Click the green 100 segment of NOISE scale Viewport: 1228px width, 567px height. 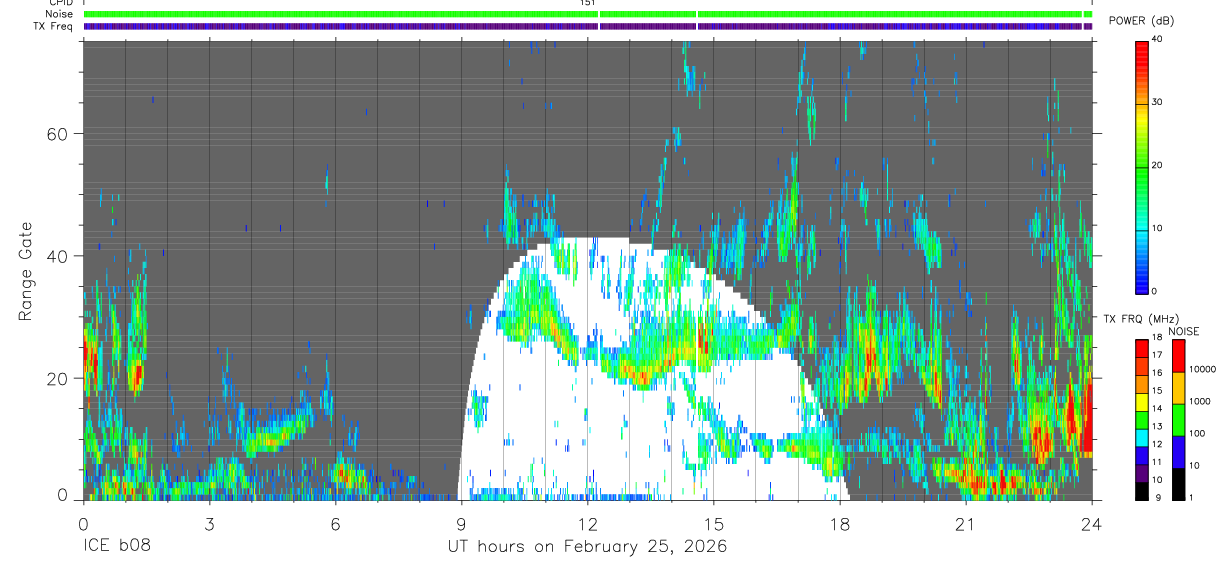[1178, 421]
